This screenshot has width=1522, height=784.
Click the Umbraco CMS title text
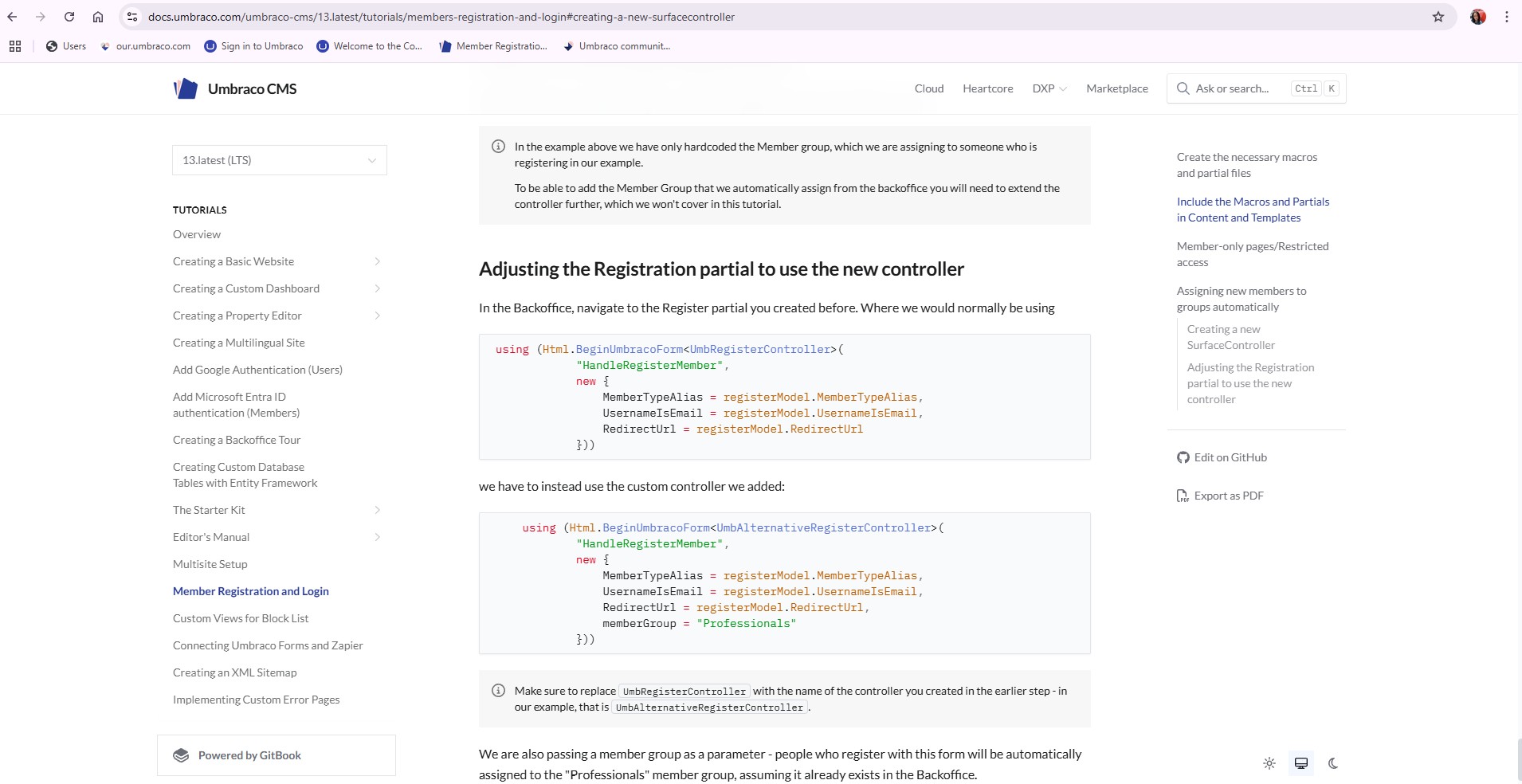pos(252,88)
